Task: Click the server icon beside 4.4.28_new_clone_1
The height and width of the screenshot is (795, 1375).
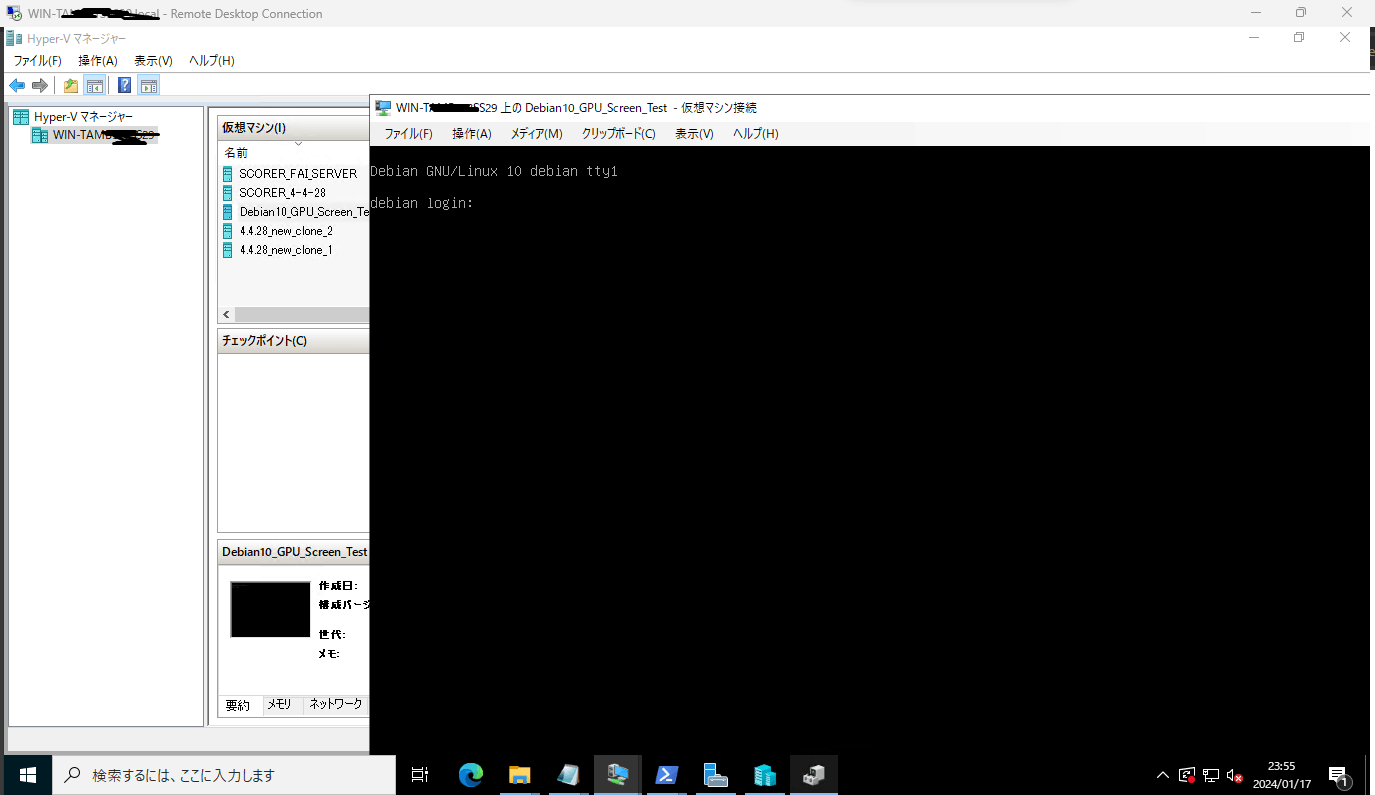Action: [x=228, y=250]
